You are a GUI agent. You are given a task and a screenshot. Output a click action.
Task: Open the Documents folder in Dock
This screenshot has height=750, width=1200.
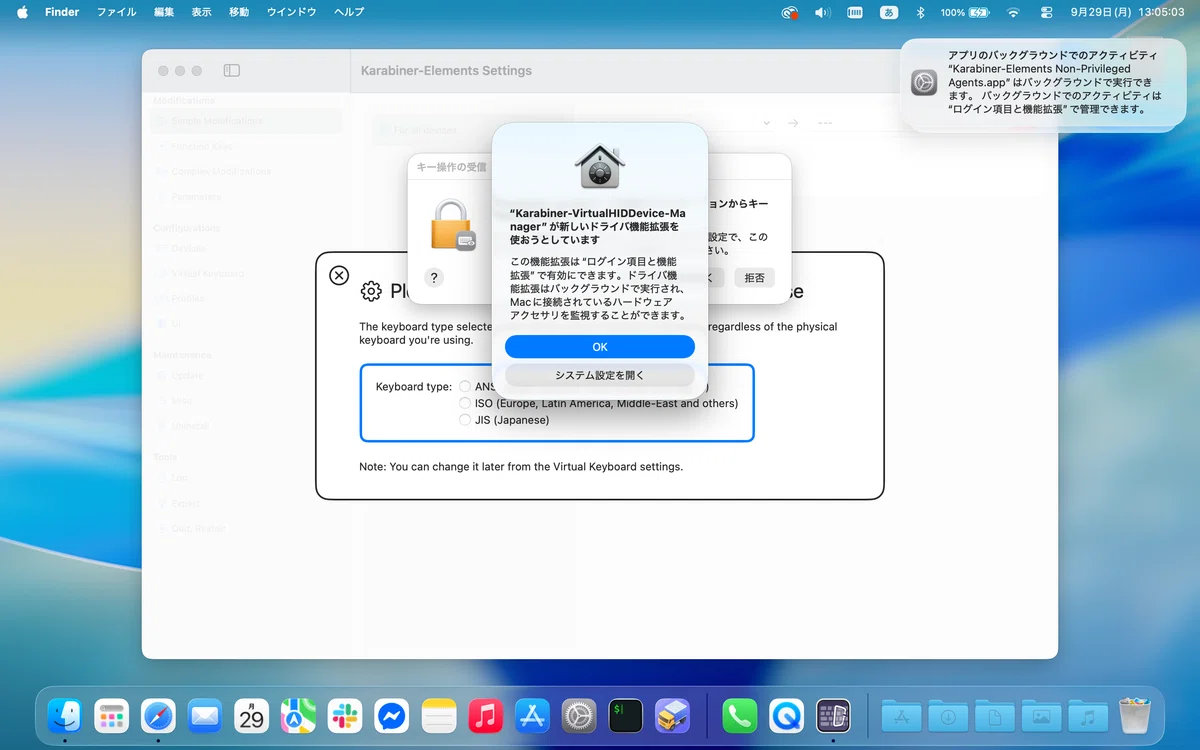pos(995,715)
